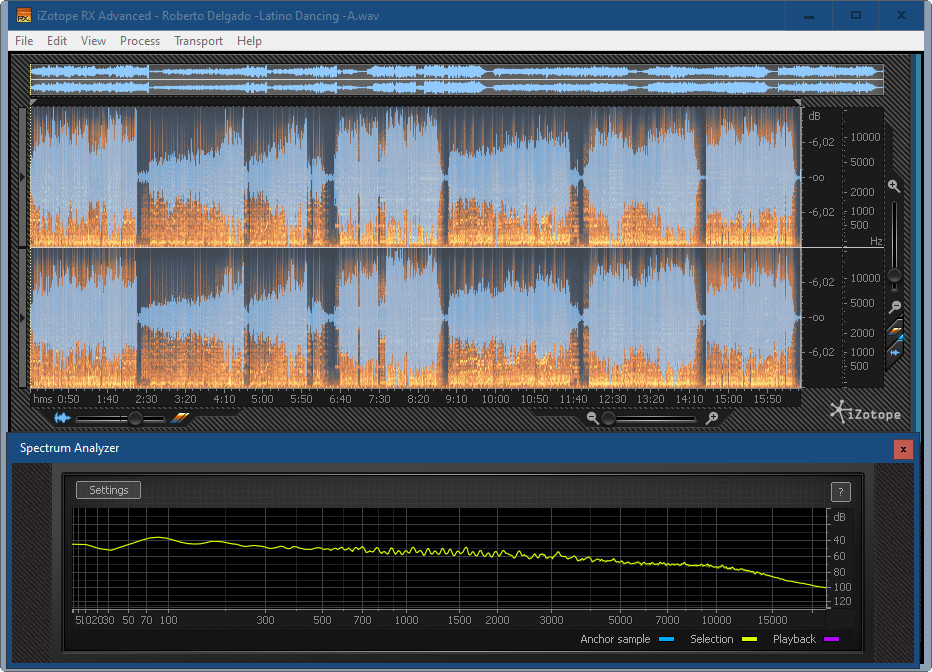Click the horizontal zoom out magnifier
The height and width of the screenshot is (672, 932).
[593, 418]
